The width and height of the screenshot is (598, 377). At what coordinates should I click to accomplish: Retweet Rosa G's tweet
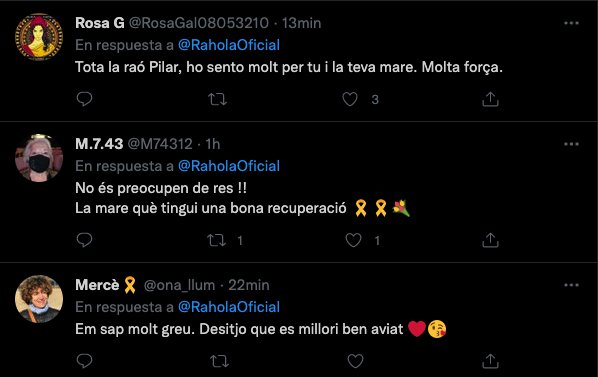[217, 99]
